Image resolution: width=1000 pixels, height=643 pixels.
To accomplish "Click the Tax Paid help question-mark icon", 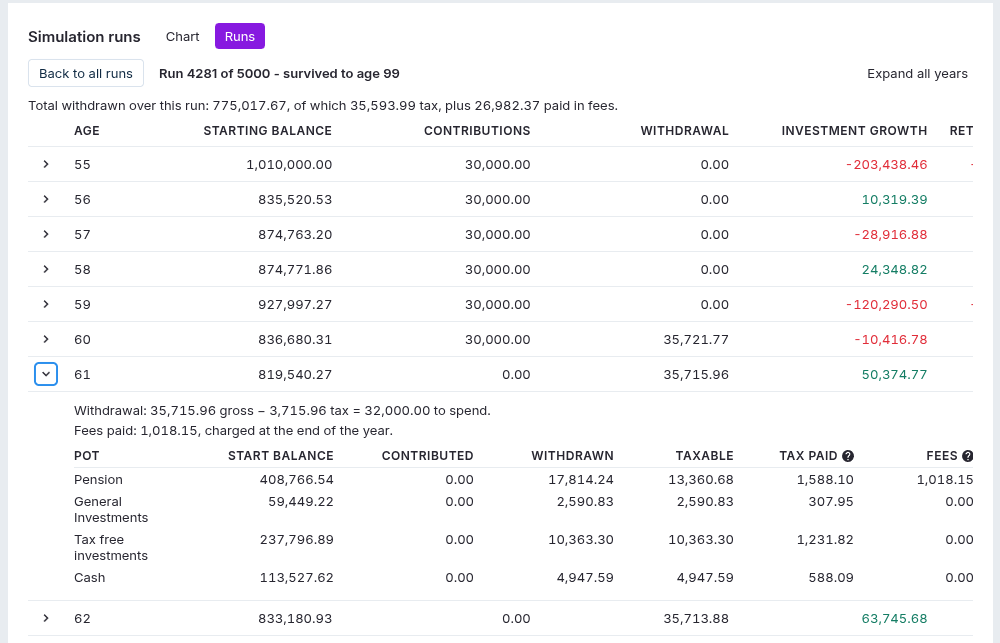I will tap(848, 455).
